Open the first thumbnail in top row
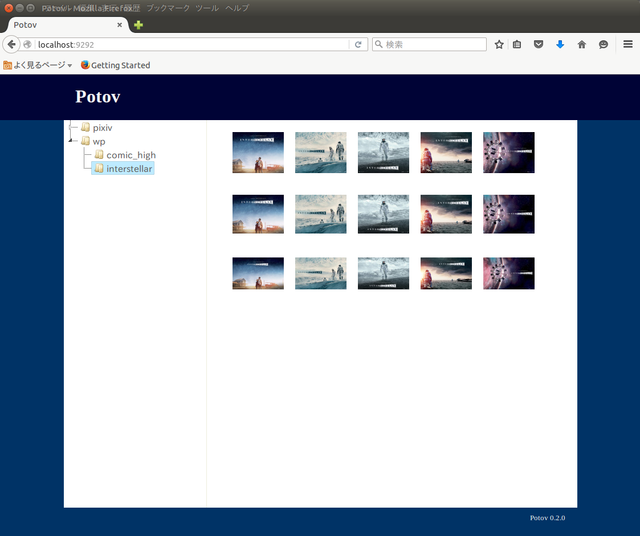This screenshot has width=640, height=536. pos(258,153)
